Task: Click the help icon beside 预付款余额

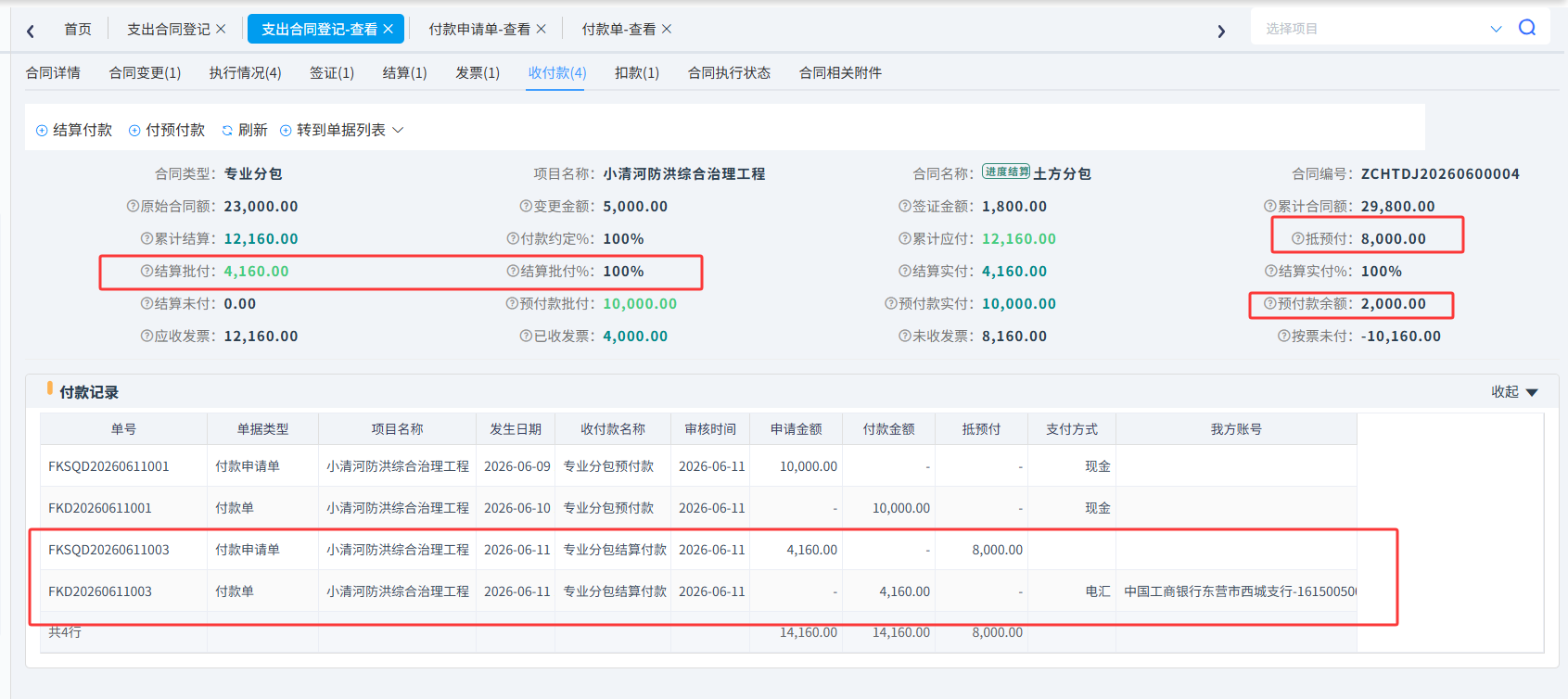Action: [1270, 303]
